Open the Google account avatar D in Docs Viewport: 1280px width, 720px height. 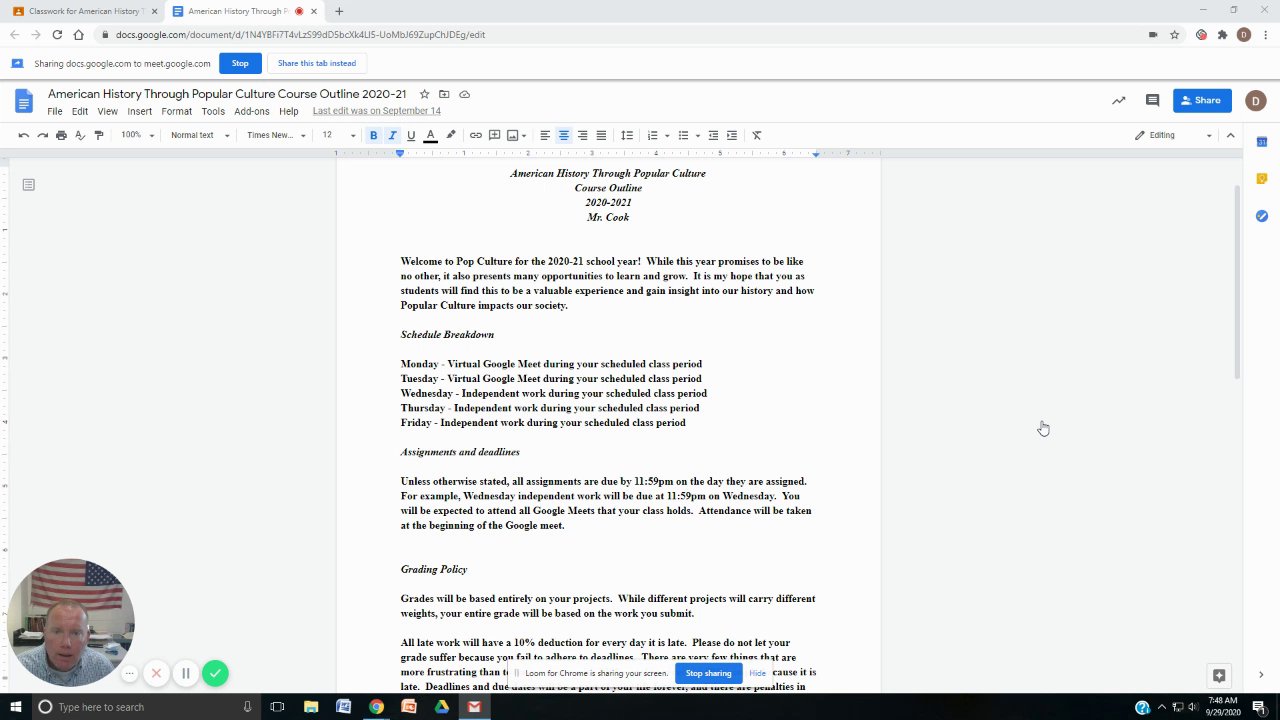click(1256, 100)
